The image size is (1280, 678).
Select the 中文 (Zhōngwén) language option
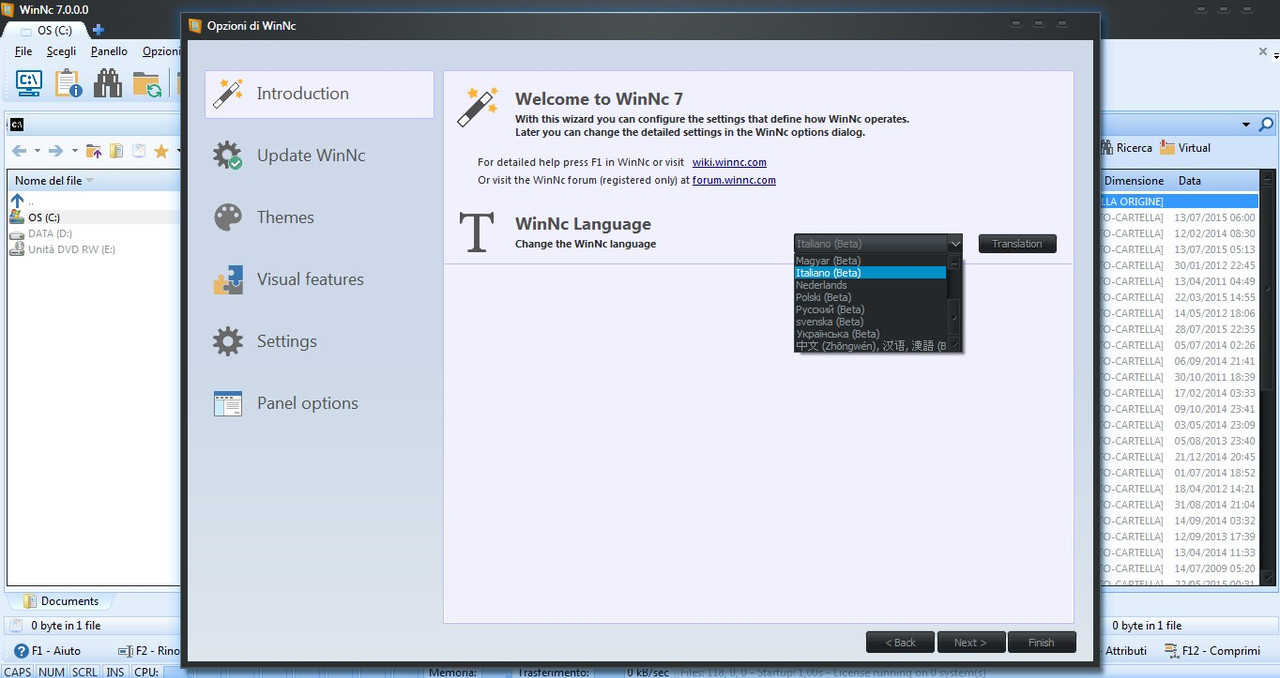coord(870,346)
